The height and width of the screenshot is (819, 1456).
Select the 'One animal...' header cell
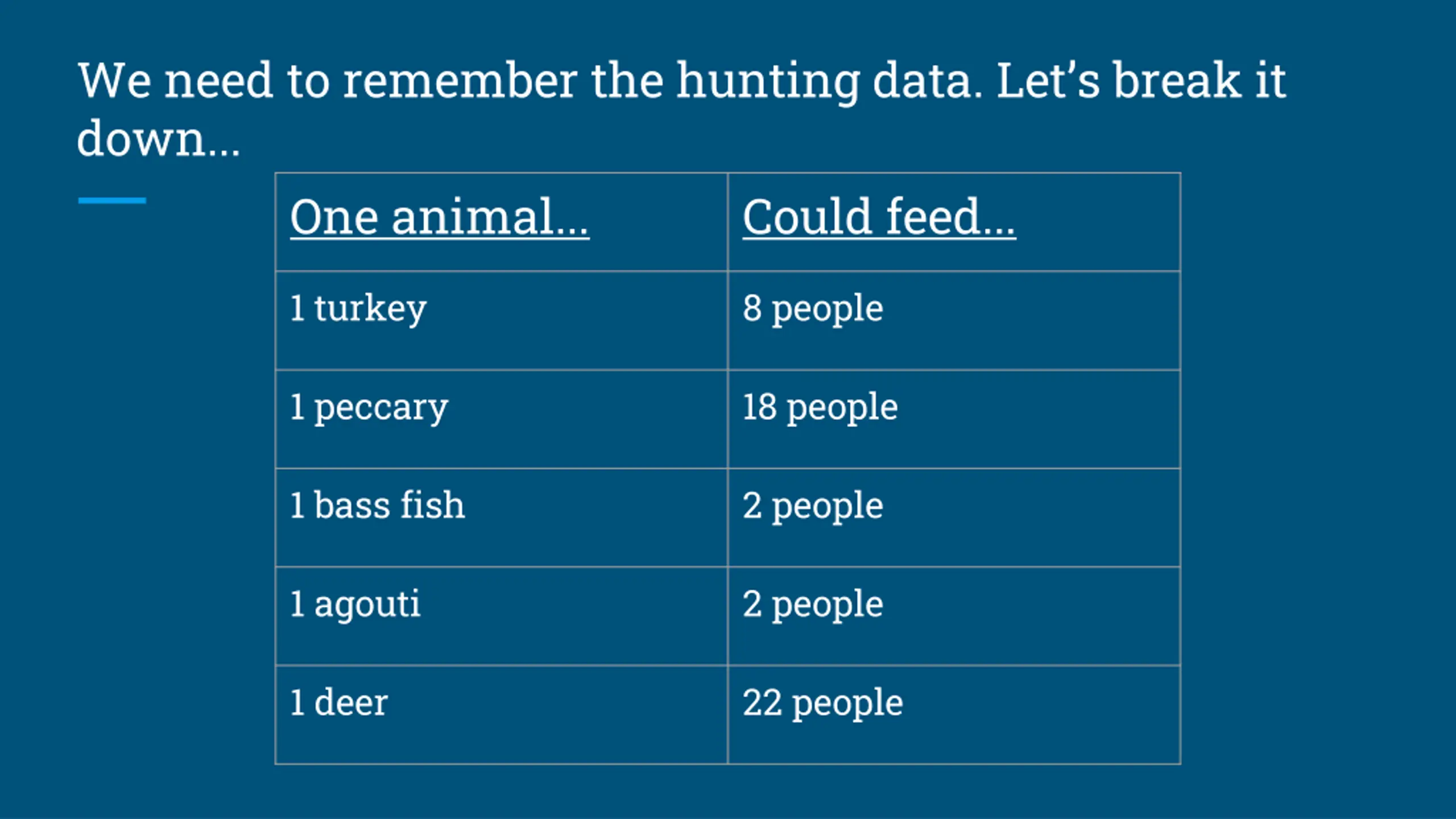pos(501,222)
